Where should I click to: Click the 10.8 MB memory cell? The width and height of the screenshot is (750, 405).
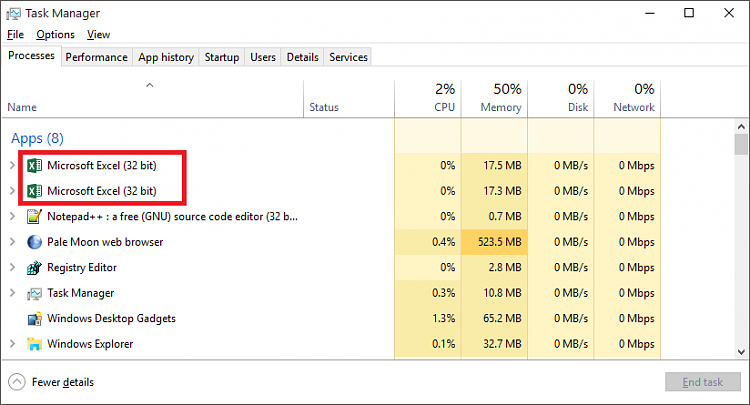[495, 293]
